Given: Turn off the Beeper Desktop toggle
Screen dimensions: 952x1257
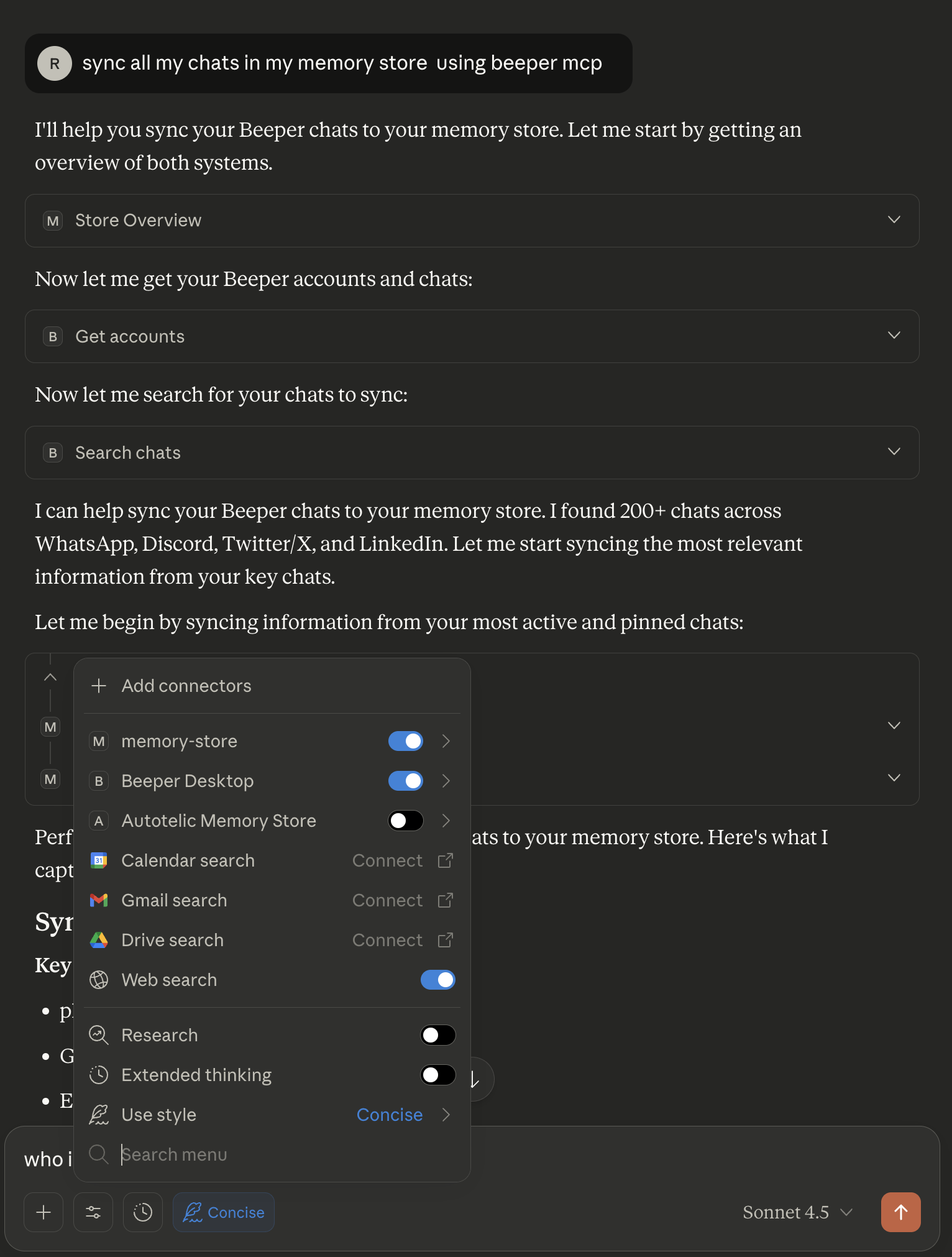Looking at the screenshot, I should click(x=405, y=781).
